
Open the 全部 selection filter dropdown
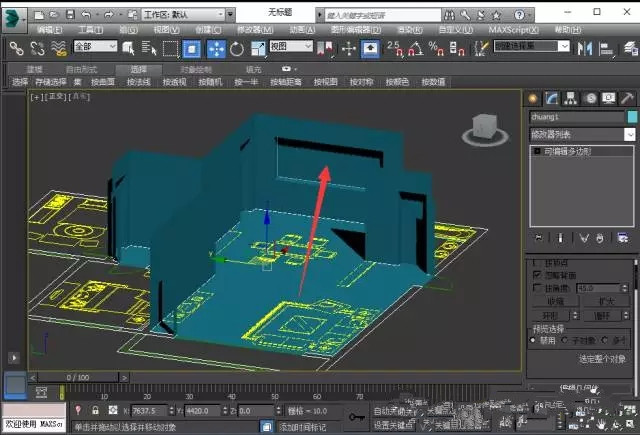pyautogui.click(x=95, y=46)
